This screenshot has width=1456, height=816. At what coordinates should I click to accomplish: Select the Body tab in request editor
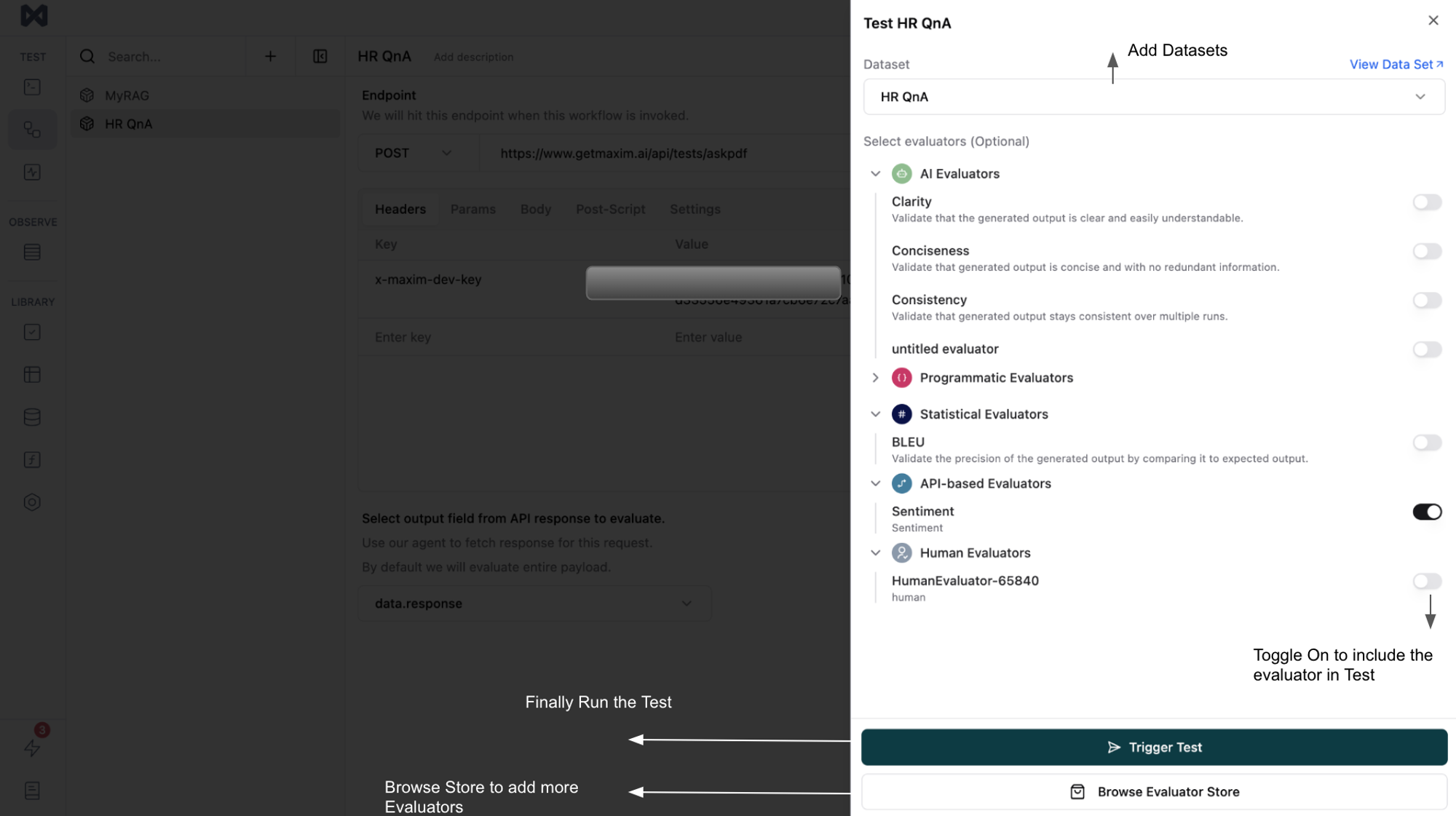pyautogui.click(x=535, y=208)
